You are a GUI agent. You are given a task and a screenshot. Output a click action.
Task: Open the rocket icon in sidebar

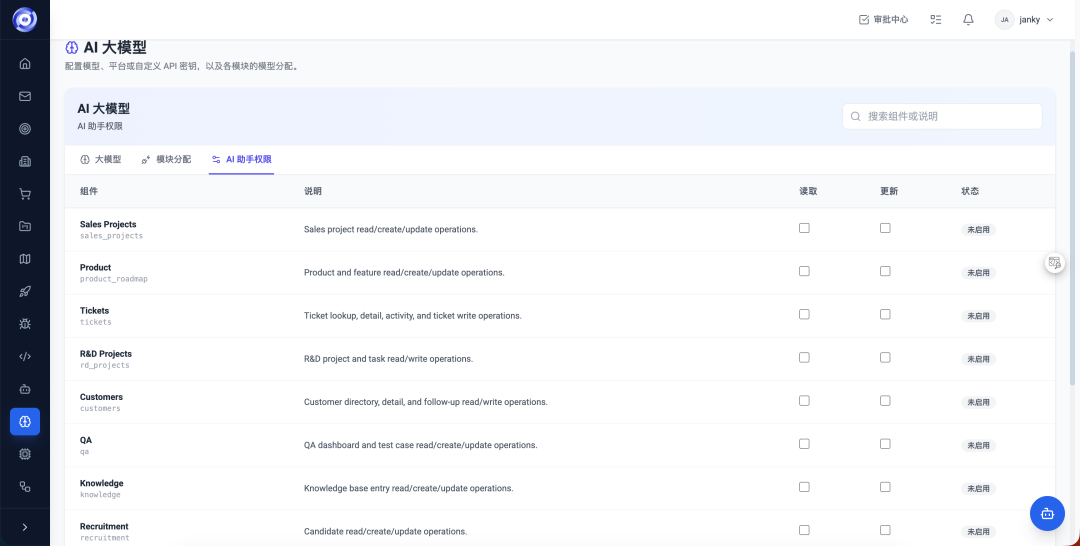(25, 291)
